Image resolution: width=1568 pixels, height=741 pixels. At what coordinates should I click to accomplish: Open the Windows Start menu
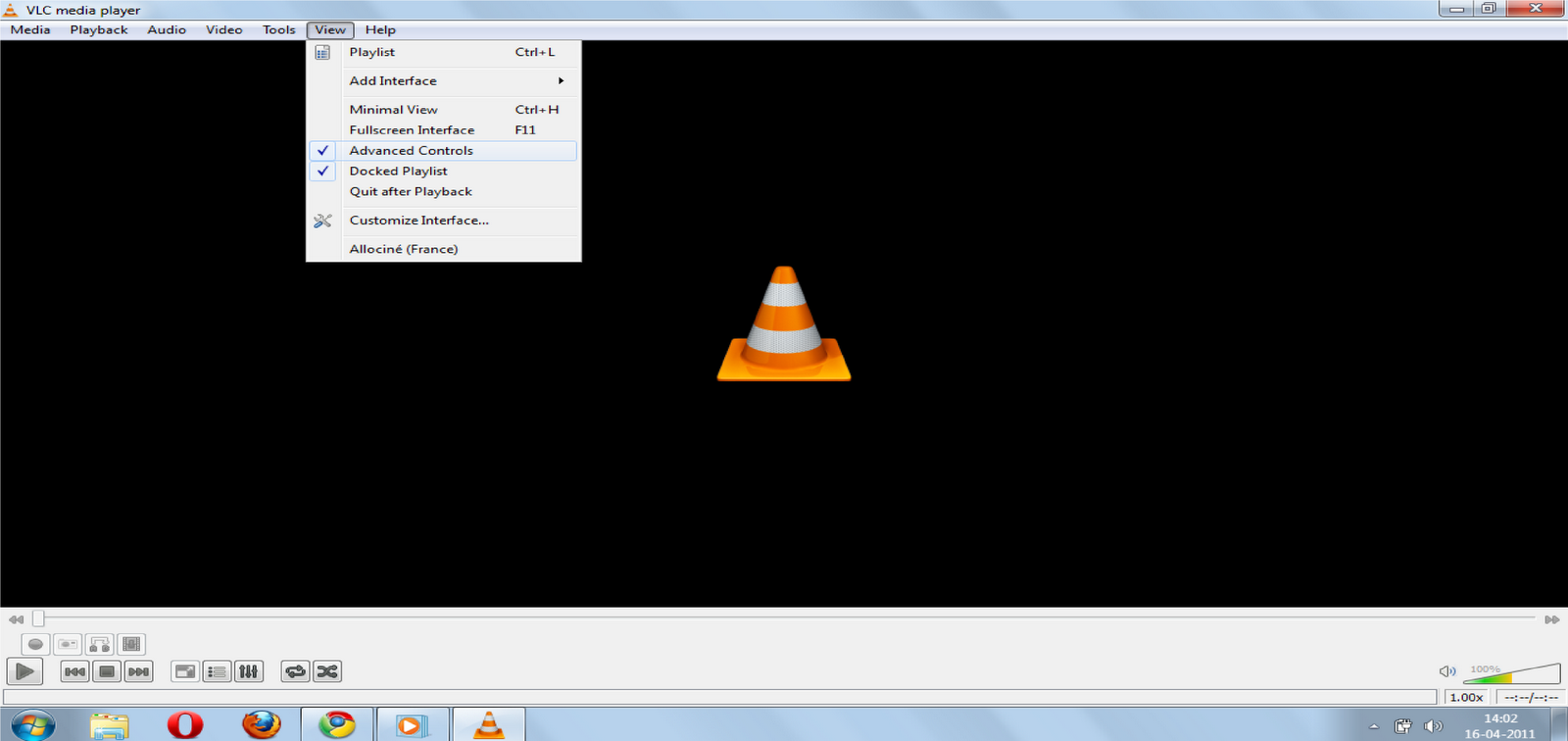pyautogui.click(x=32, y=725)
